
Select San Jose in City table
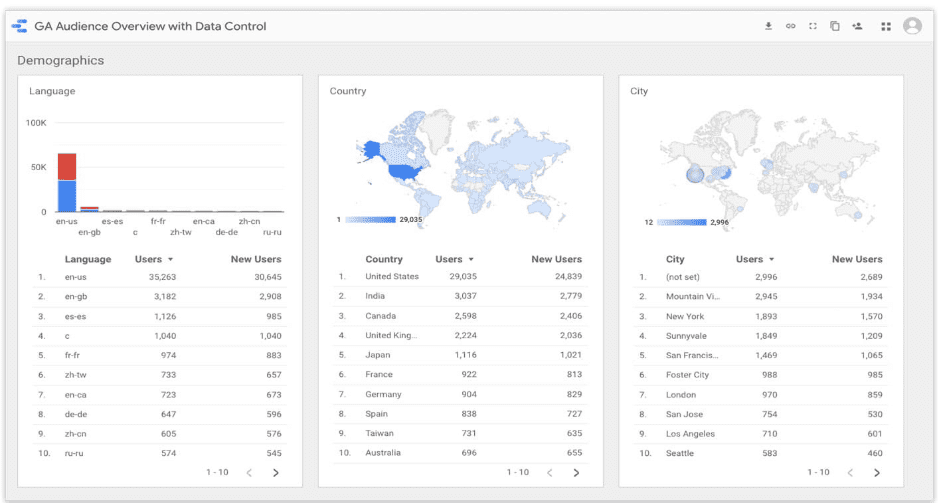tap(760, 414)
